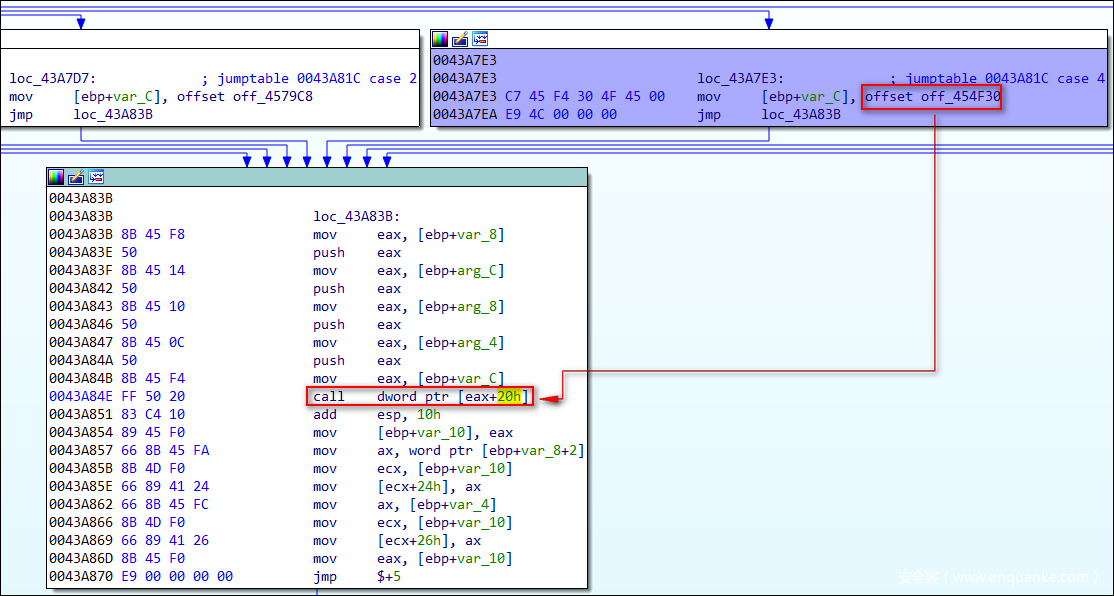Click the node color icon in the loc_43A7E3 block
Screen dimensions: 1114x596
pyautogui.click(x=440, y=39)
